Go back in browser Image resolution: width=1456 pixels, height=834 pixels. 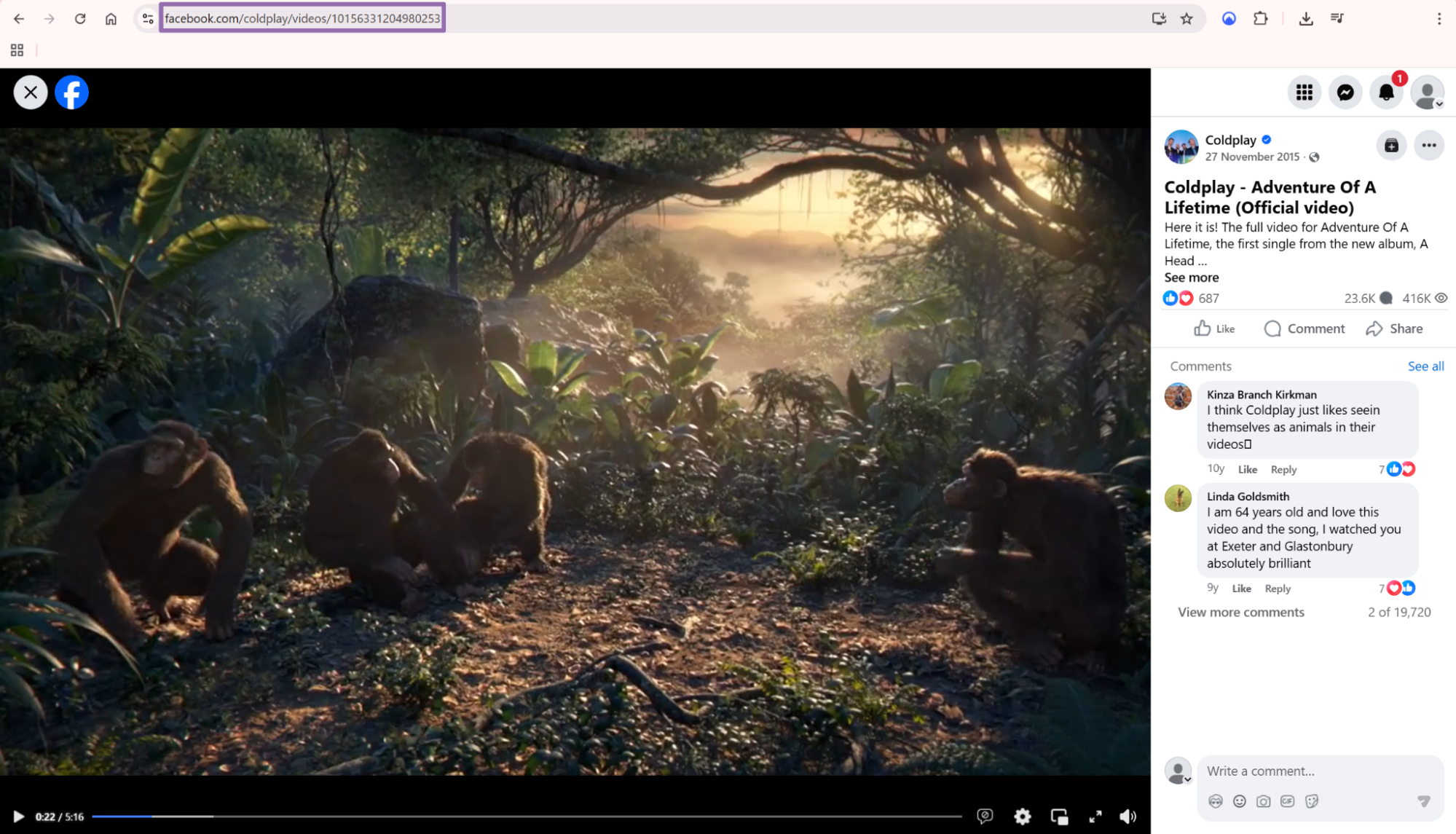(19, 18)
